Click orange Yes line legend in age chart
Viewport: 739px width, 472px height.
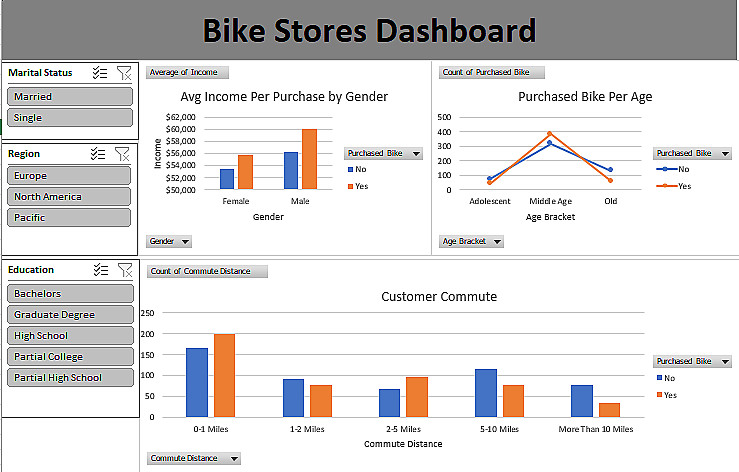[x=665, y=186]
